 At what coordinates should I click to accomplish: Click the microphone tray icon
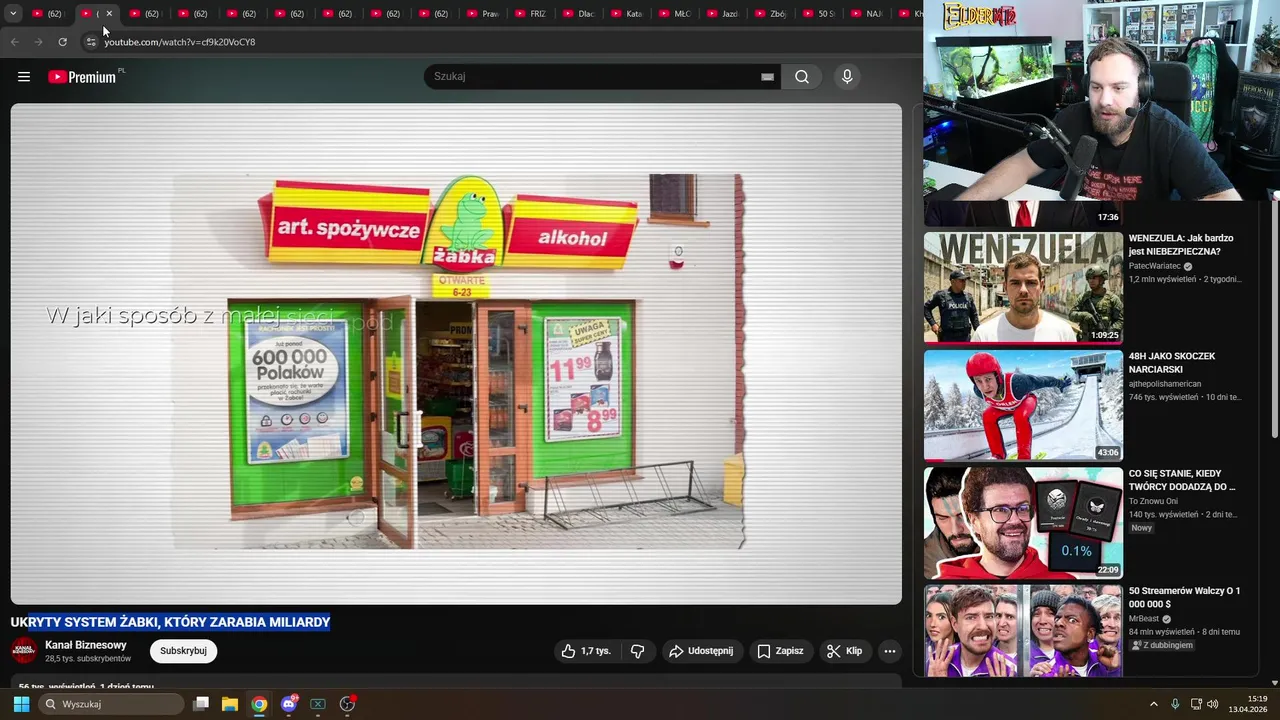pos(1175,704)
